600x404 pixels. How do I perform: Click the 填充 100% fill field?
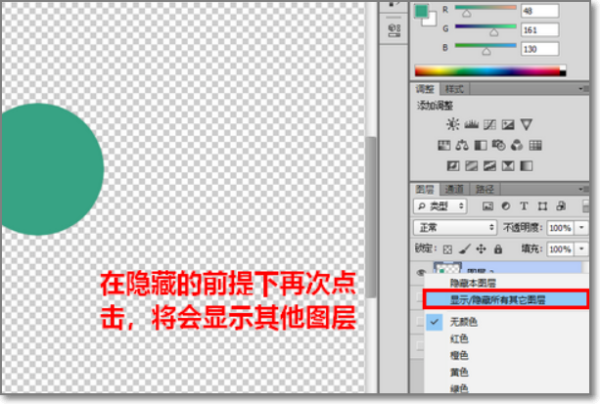pyautogui.click(x=560, y=249)
